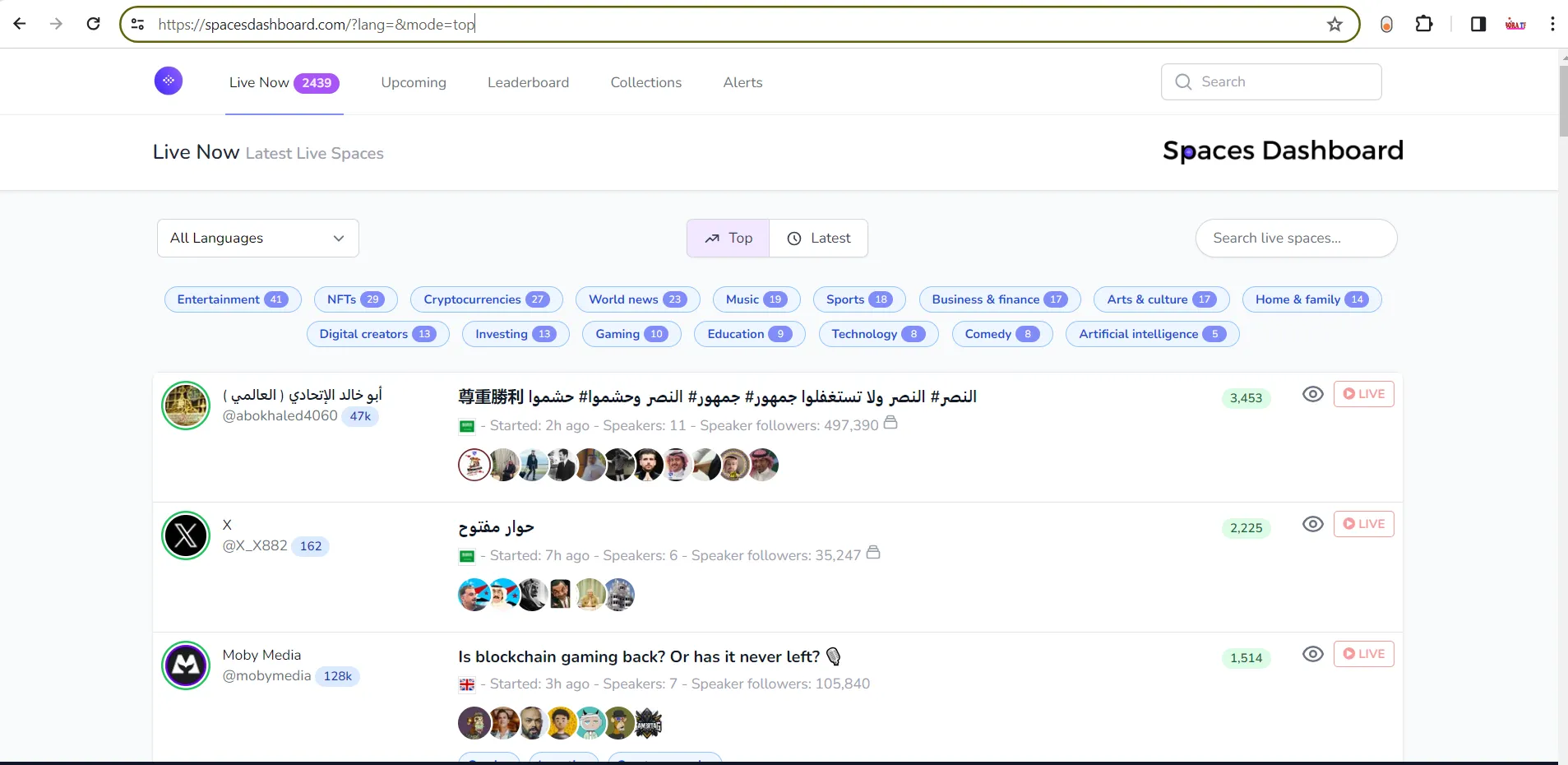Click the Moby Media profile avatar
Viewport: 1568px width, 765px height.
186,665
